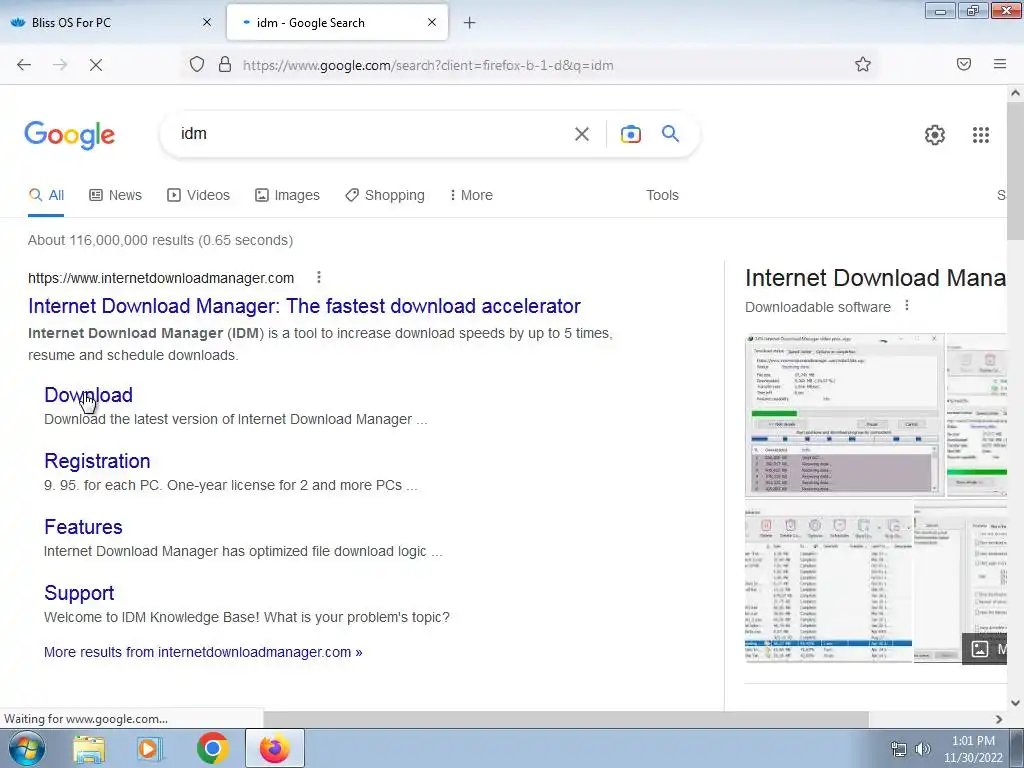
Task: Select the Firefox taskbar button
Action: click(274, 748)
